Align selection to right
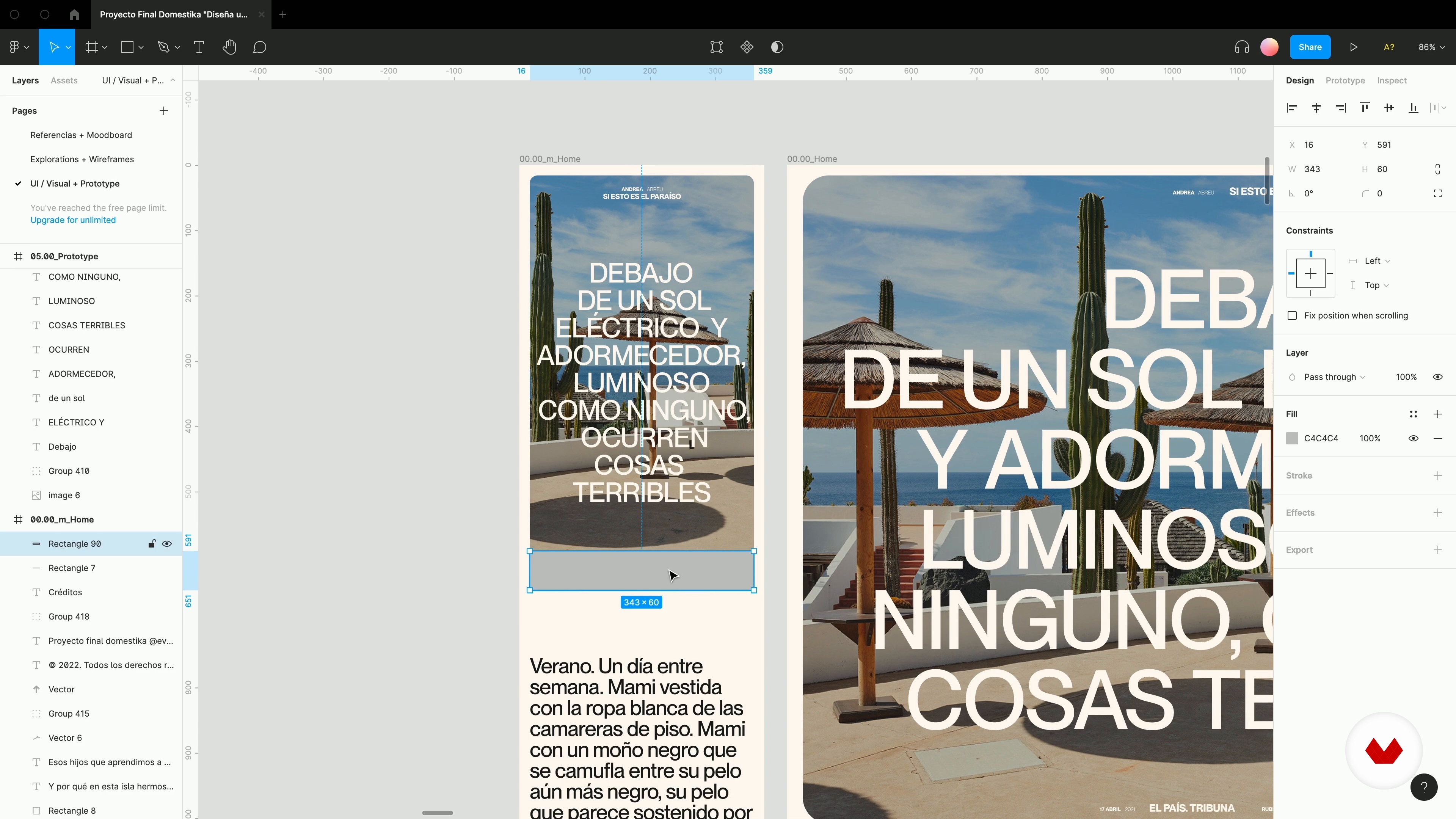The width and height of the screenshot is (1456, 819). pos(1341,107)
